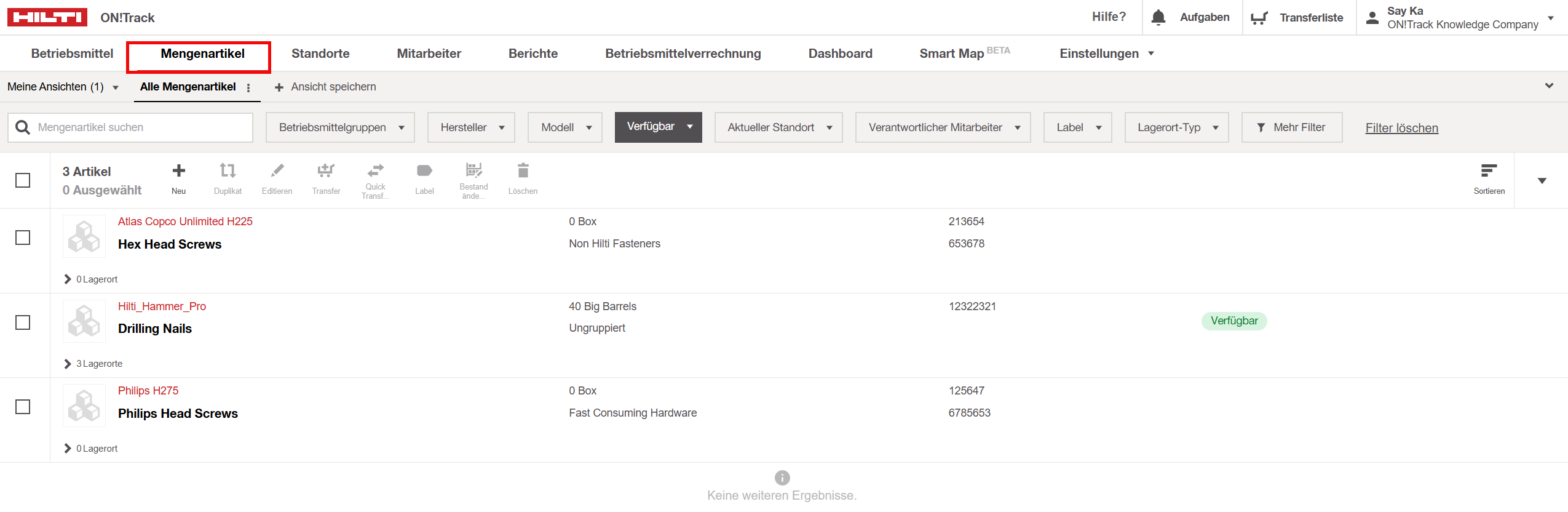Toggle the select-all articles checkbox
Image resolution: width=1568 pixels, height=512 pixels.
click(23, 180)
